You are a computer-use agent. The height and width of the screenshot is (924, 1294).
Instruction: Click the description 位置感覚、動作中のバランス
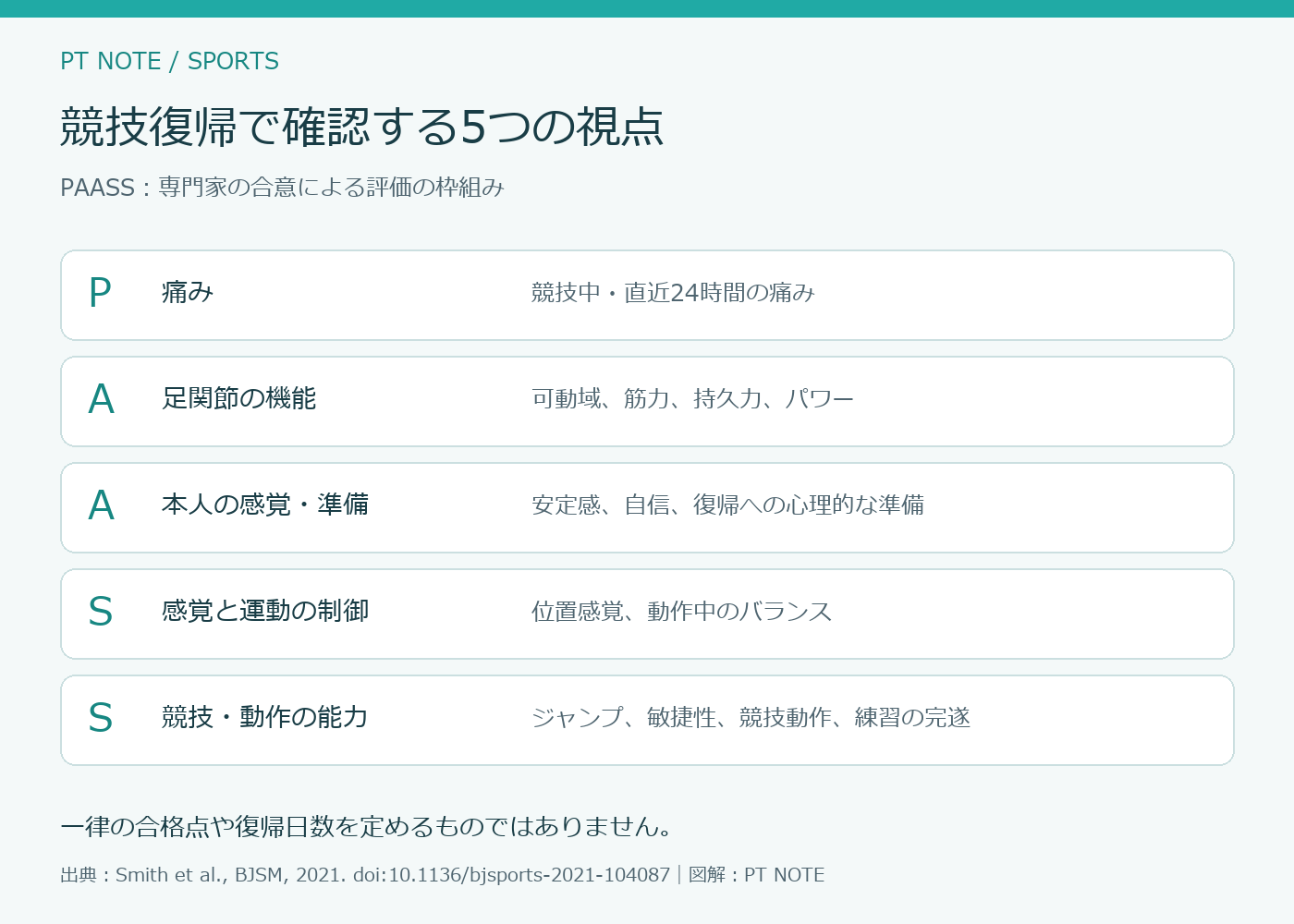click(x=682, y=612)
